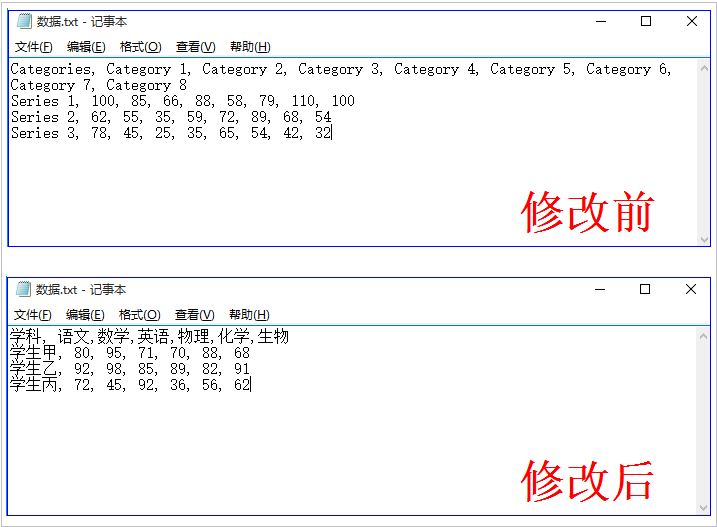717x527 pixels.
Task: Click title '数据.txt - 记事本' of top window
Action: pos(82,22)
